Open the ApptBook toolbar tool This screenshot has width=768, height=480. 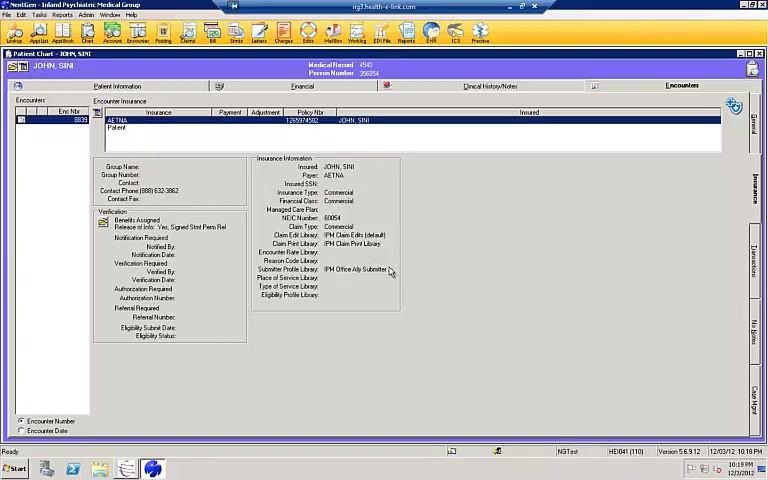63,33
